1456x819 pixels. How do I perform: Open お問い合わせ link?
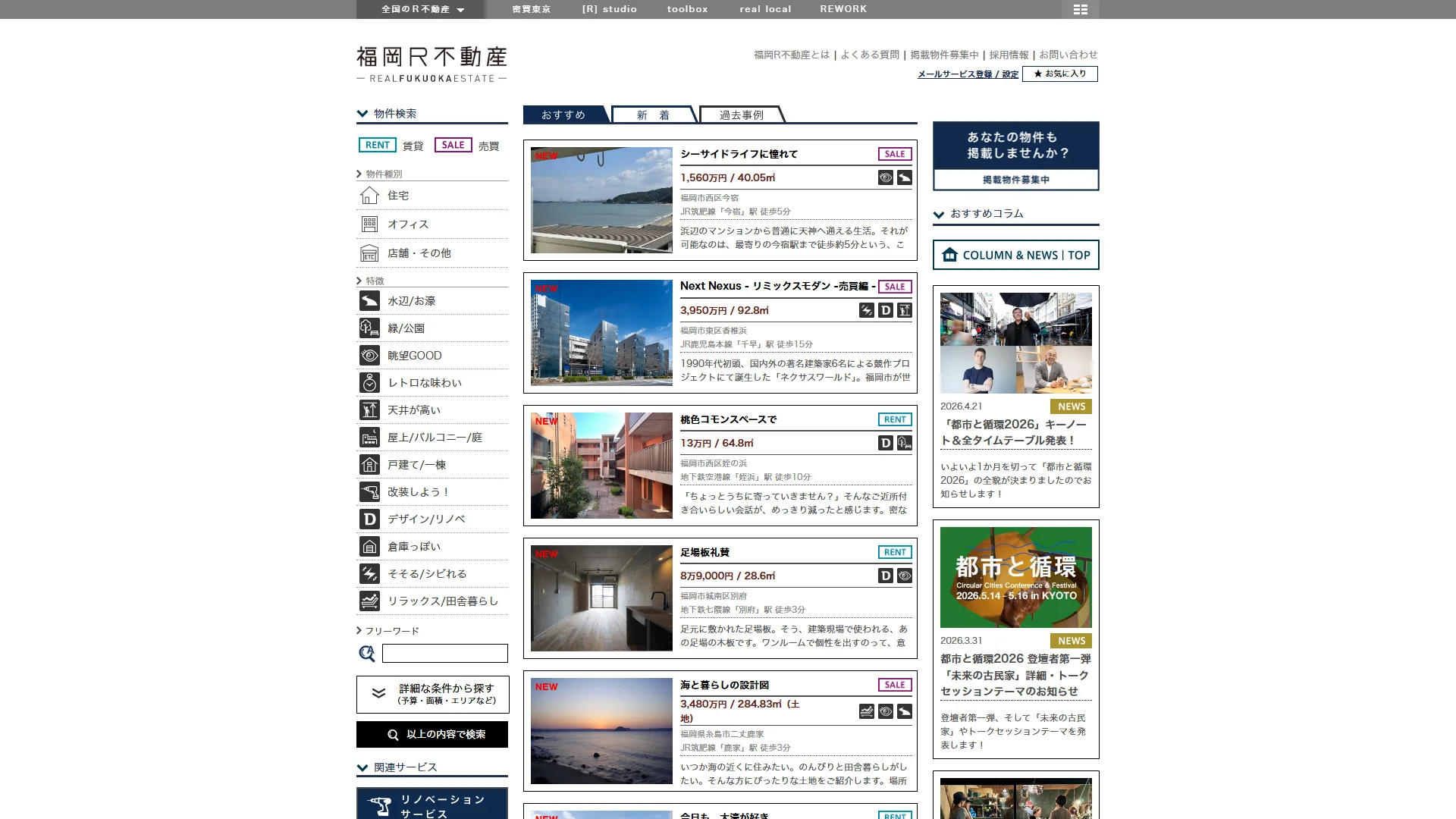pos(1068,55)
